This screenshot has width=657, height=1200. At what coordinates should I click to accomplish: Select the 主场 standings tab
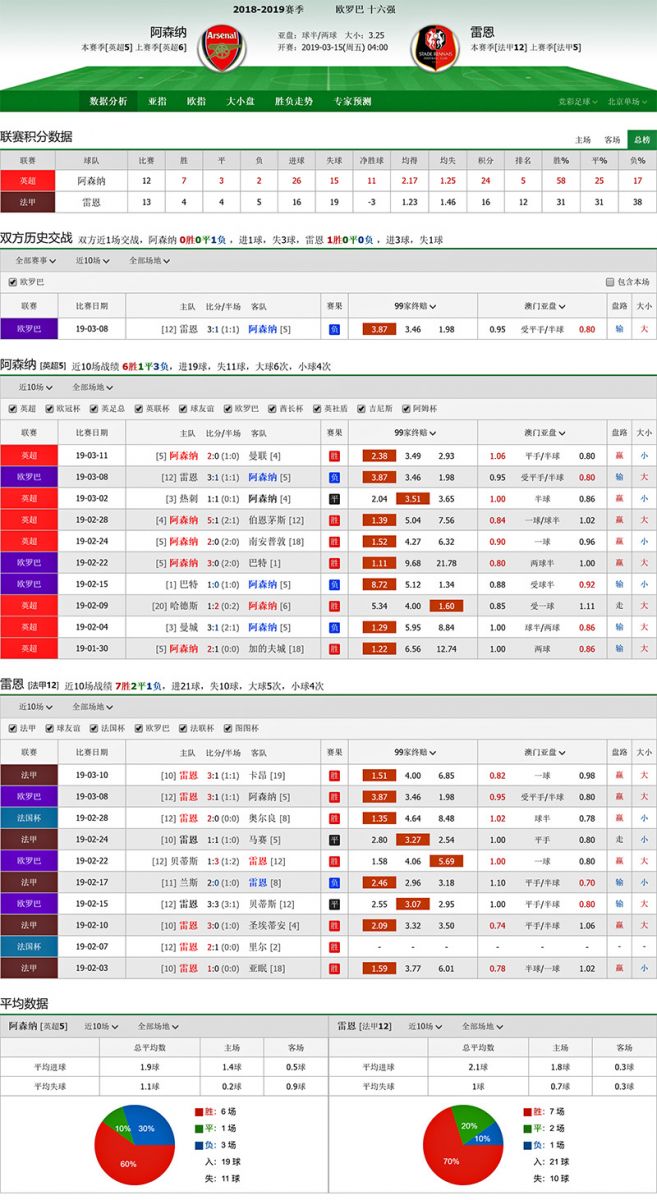click(583, 140)
